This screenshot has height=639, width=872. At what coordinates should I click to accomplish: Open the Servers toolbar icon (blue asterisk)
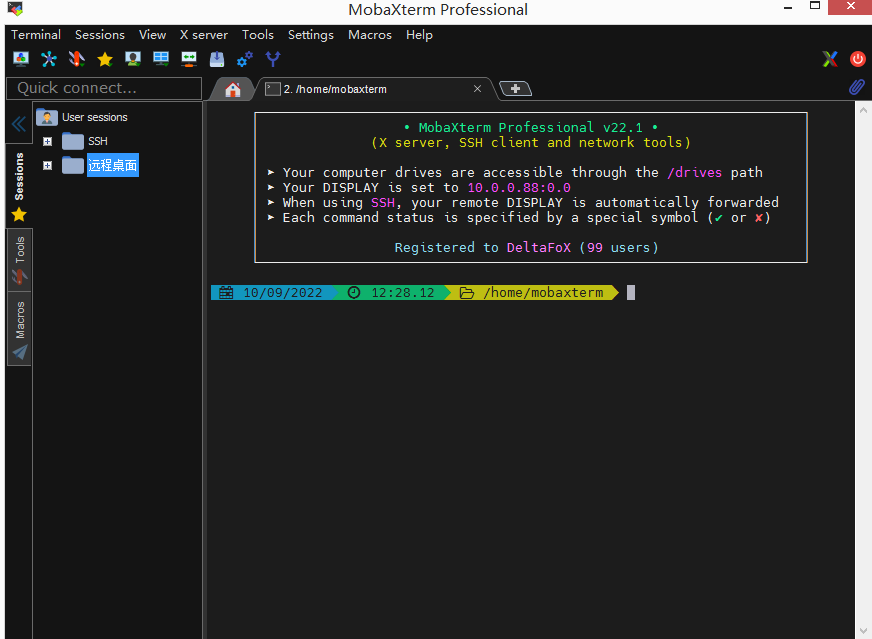(x=49, y=58)
